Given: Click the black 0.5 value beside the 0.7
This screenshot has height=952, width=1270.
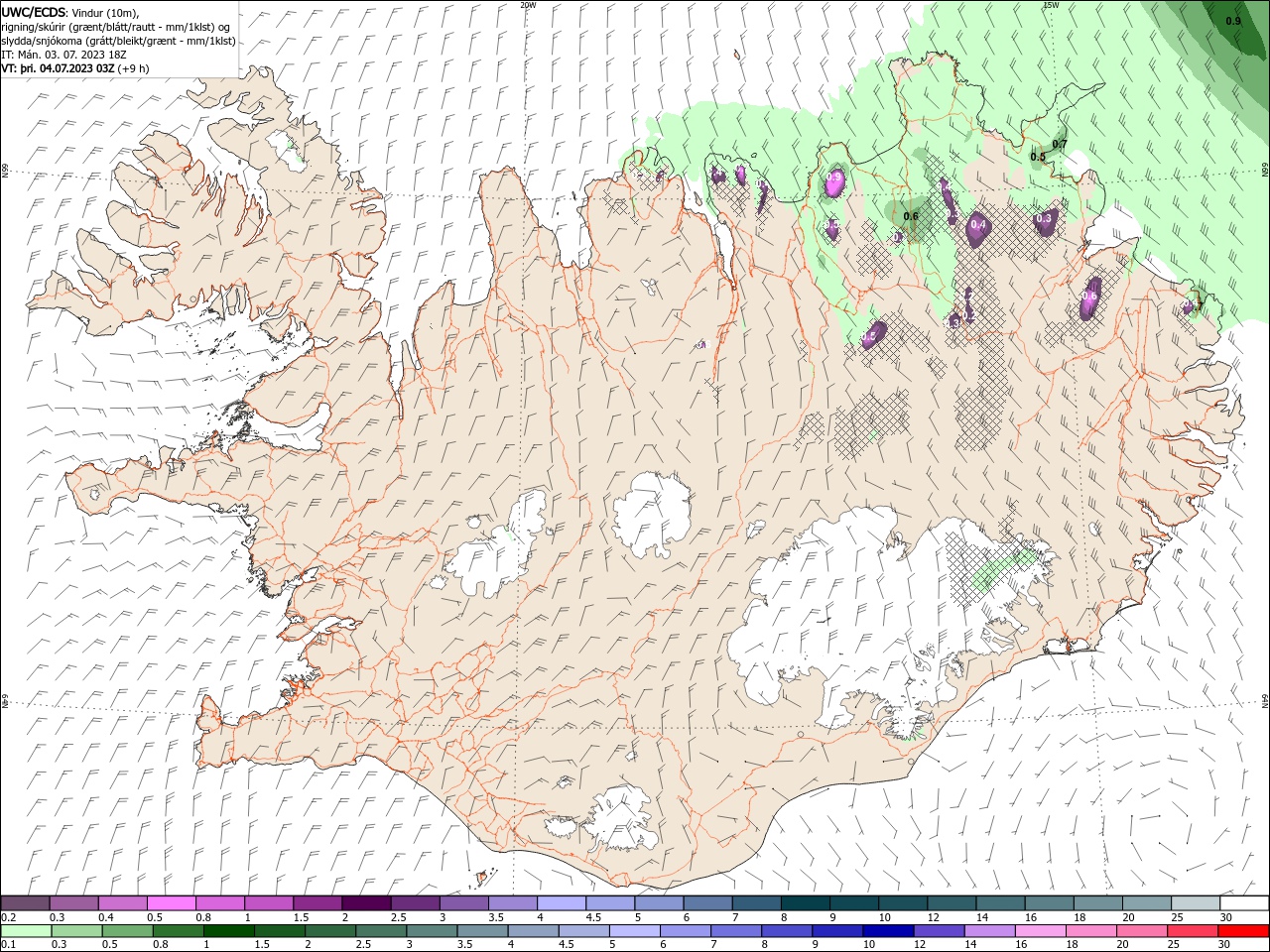Looking at the screenshot, I should (x=1038, y=157).
